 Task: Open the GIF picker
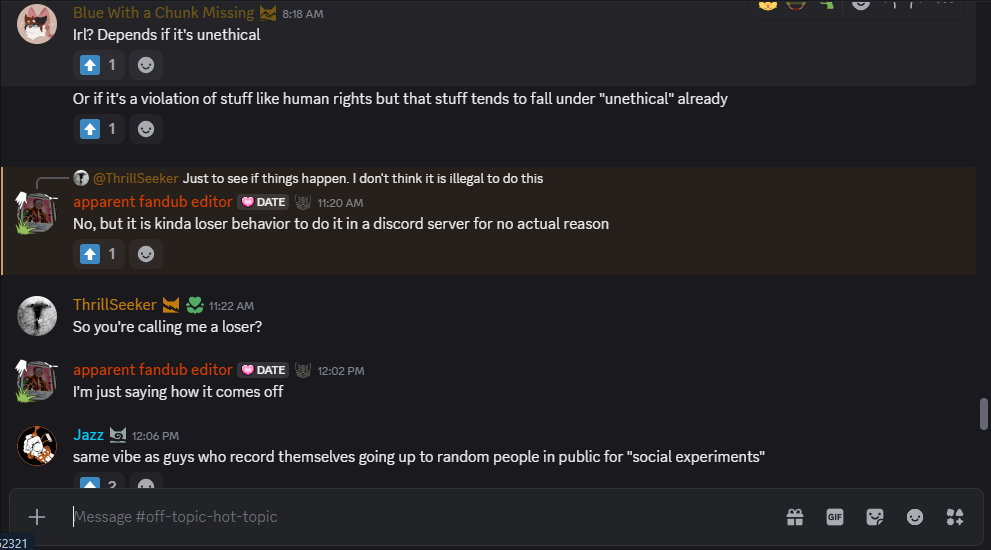[835, 517]
